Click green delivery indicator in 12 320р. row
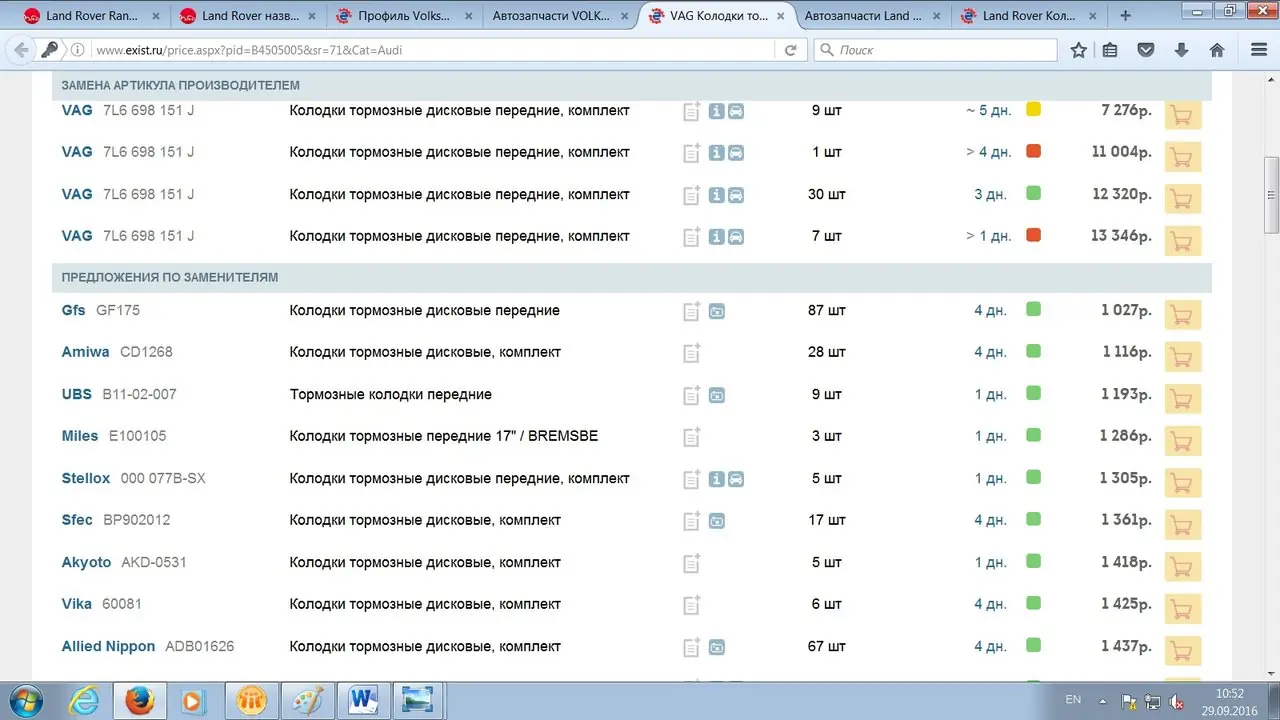The width and height of the screenshot is (1280, 720). coord(1033,193)
